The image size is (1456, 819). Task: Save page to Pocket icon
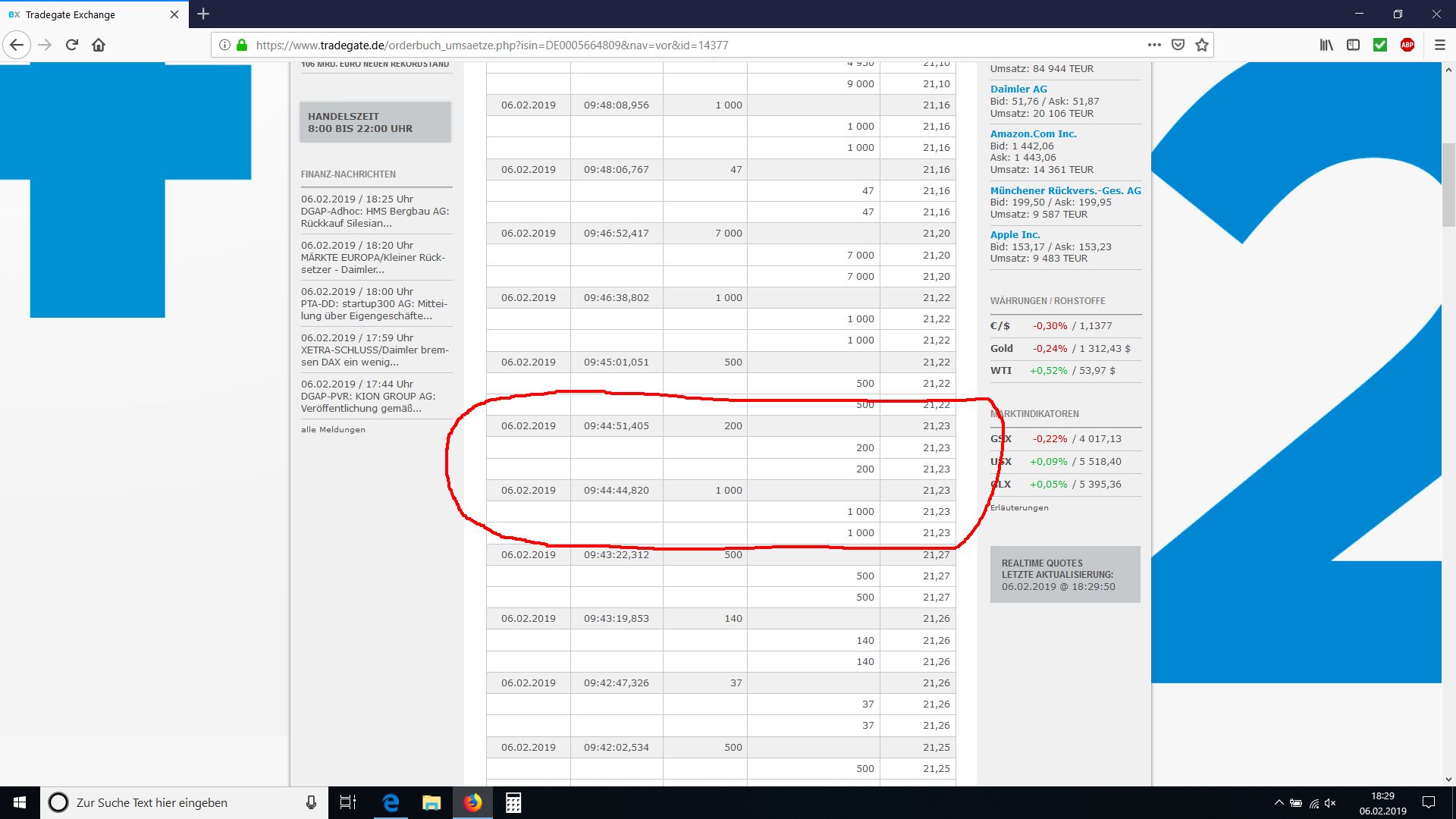point(1178,45)
